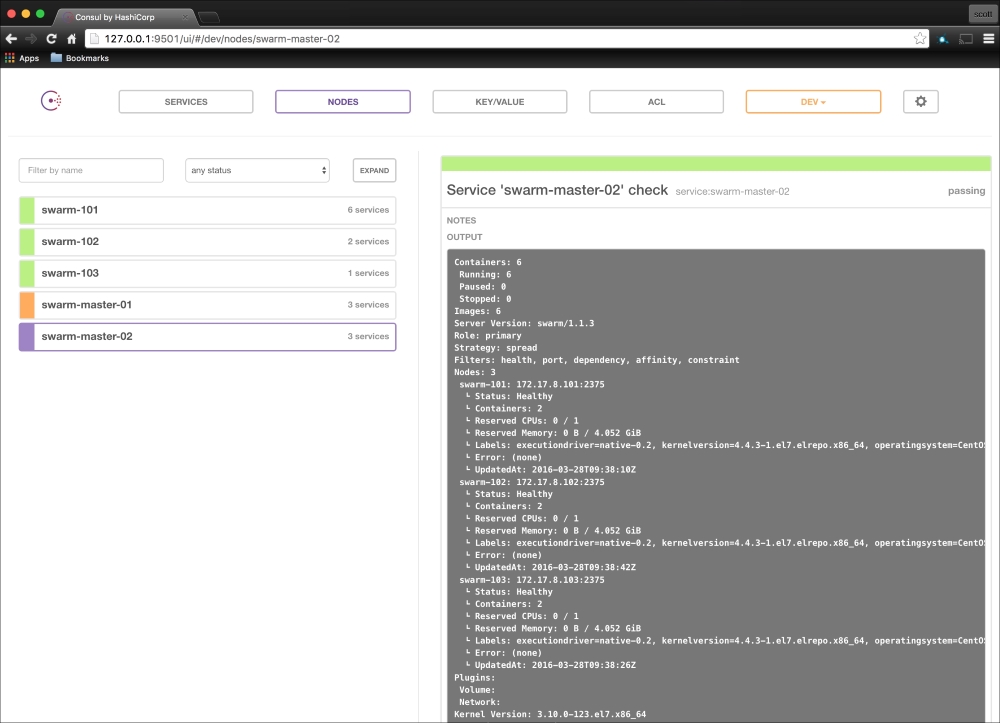This screenshot has width=1000, height=723.
Task: Click the browser back arrow
Action: click(11, 38)
